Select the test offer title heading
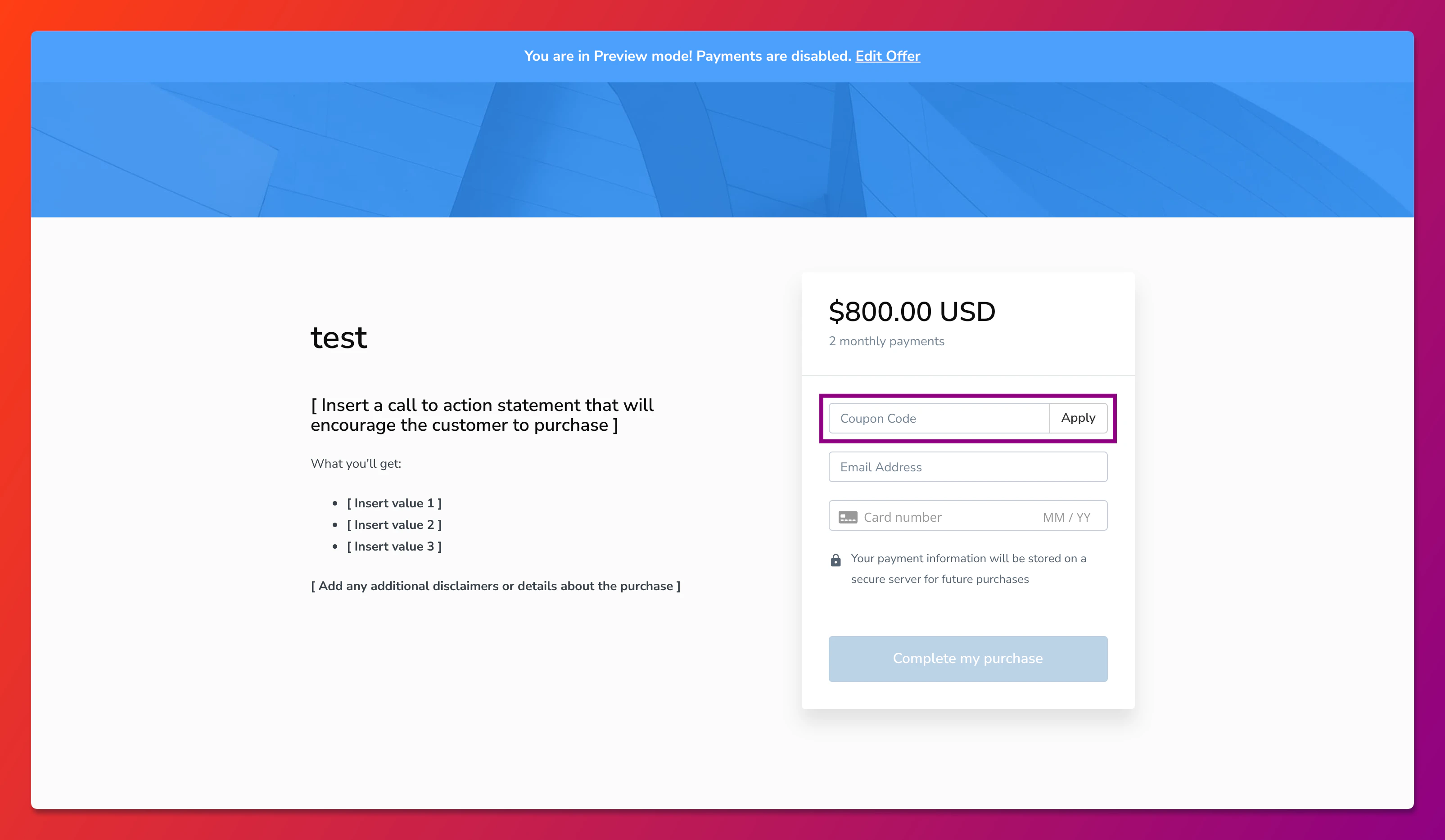The image size is (1445, 840). (x=339, y=337)
